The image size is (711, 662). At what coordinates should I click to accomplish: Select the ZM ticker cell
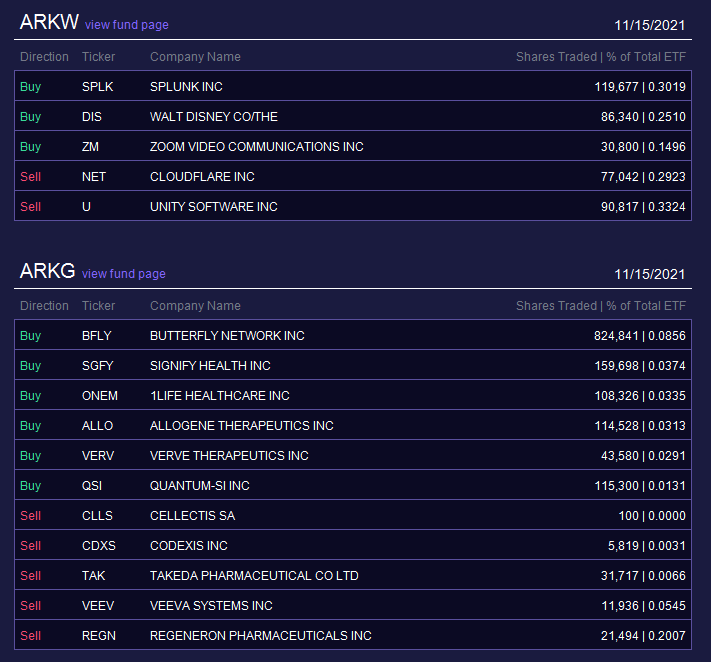point(90,146)
